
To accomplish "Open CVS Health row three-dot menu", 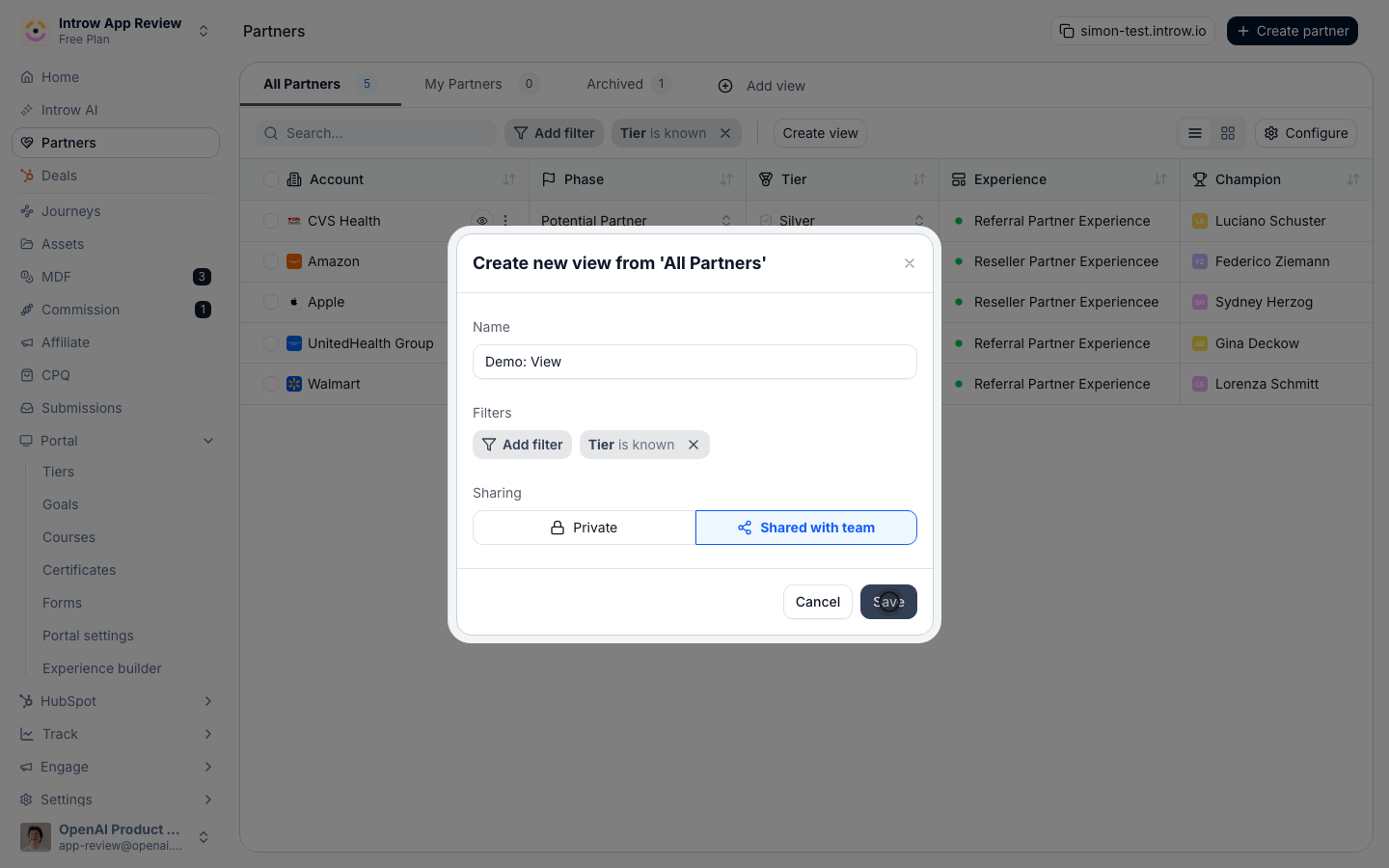I will (x=505, y=221).
